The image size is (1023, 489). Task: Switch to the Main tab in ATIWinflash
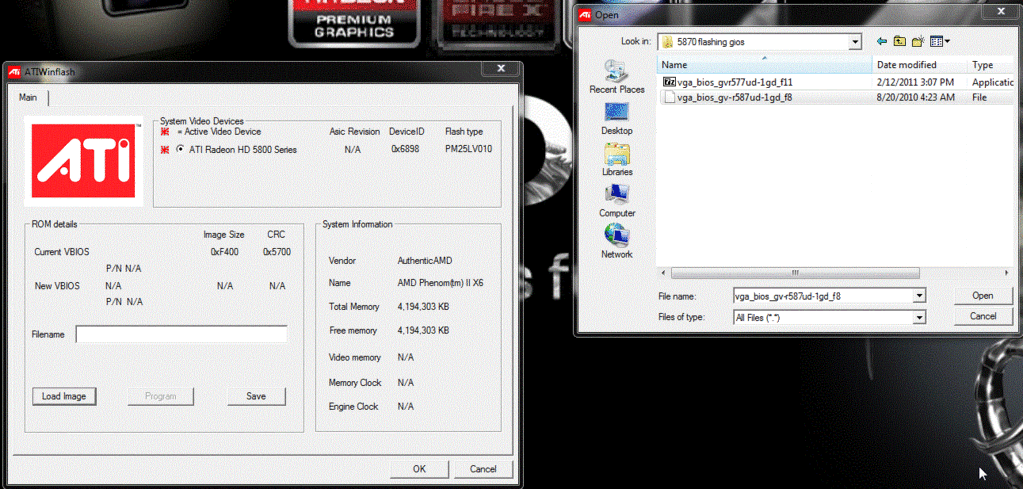point(28,98)
